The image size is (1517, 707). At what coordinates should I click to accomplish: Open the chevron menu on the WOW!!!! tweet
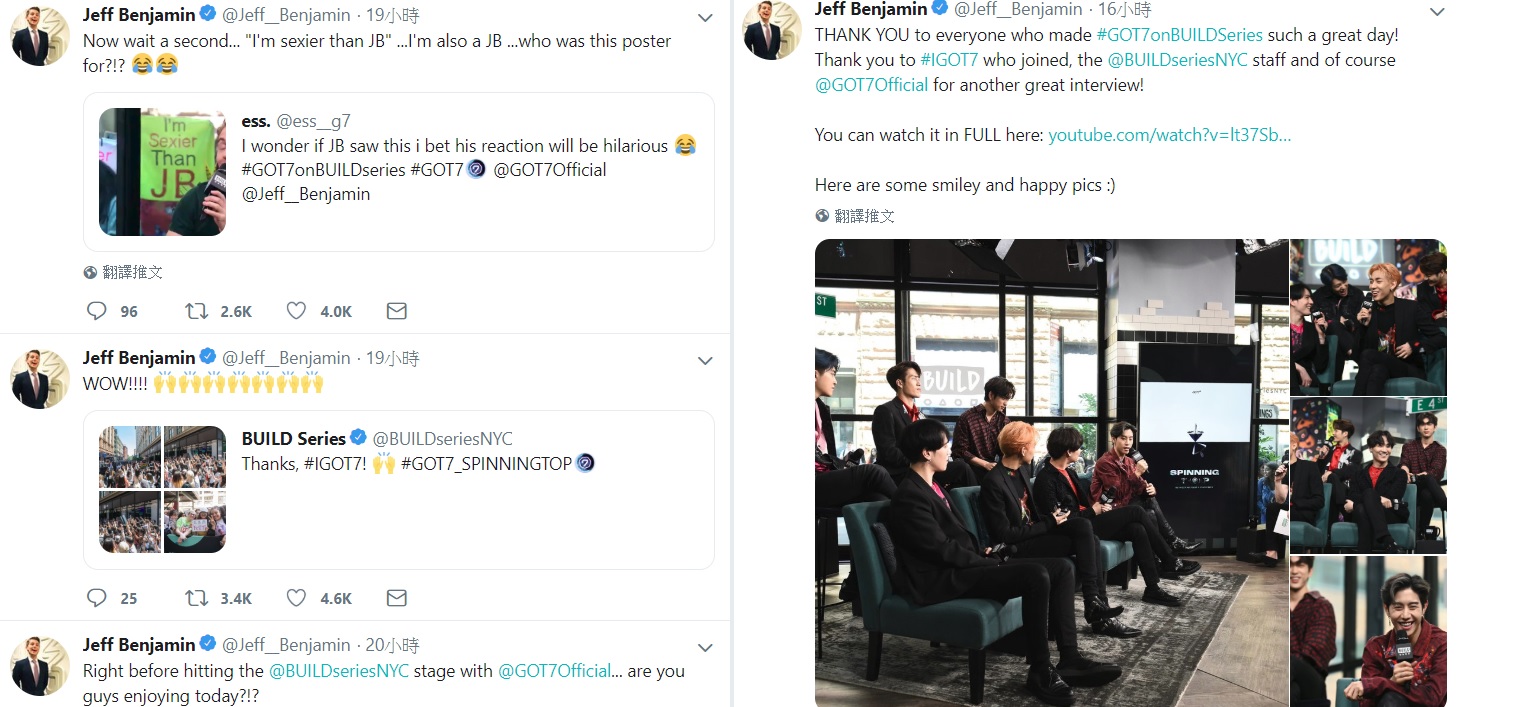click(705, 361)
